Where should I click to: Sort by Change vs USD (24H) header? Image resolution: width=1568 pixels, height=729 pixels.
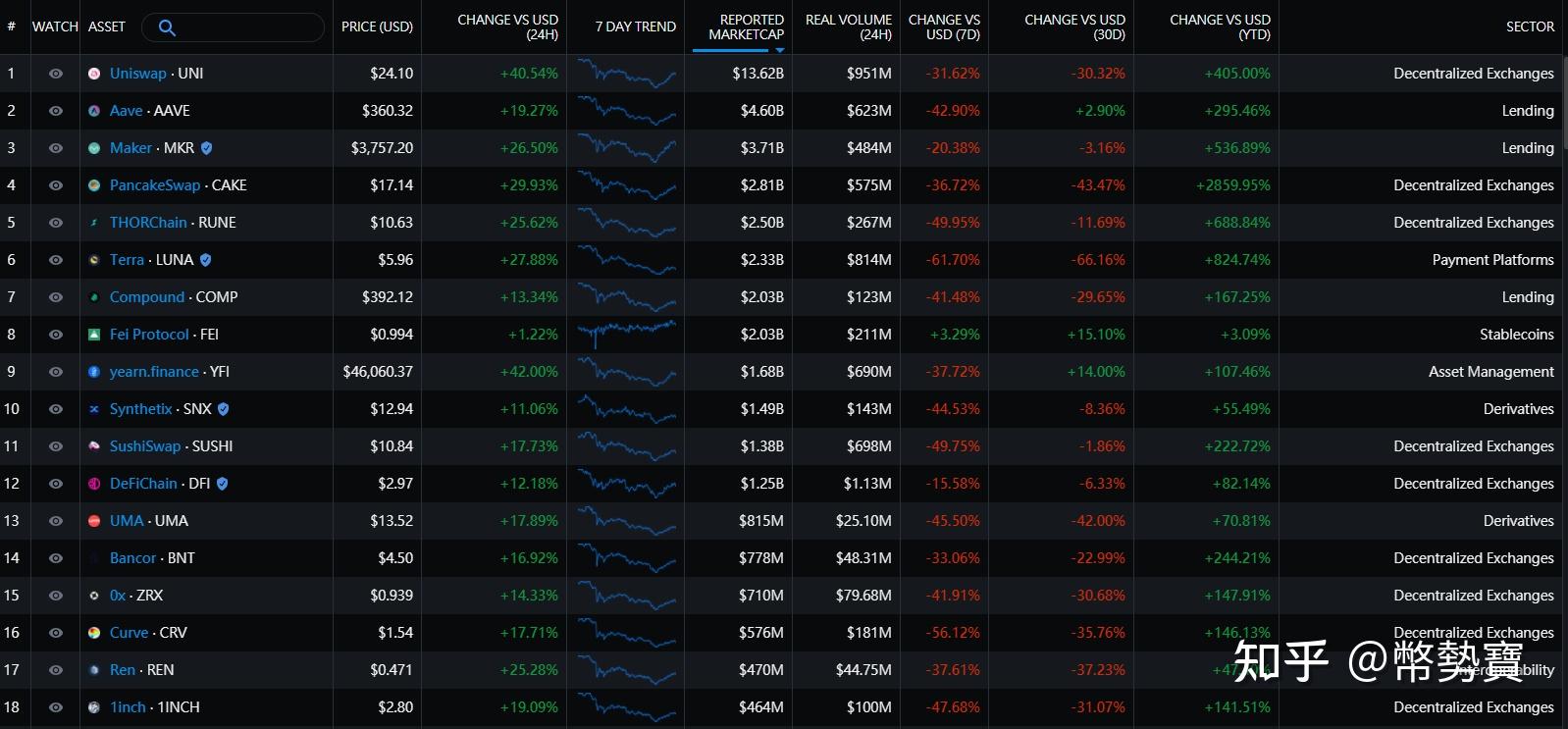coord(507,26)
